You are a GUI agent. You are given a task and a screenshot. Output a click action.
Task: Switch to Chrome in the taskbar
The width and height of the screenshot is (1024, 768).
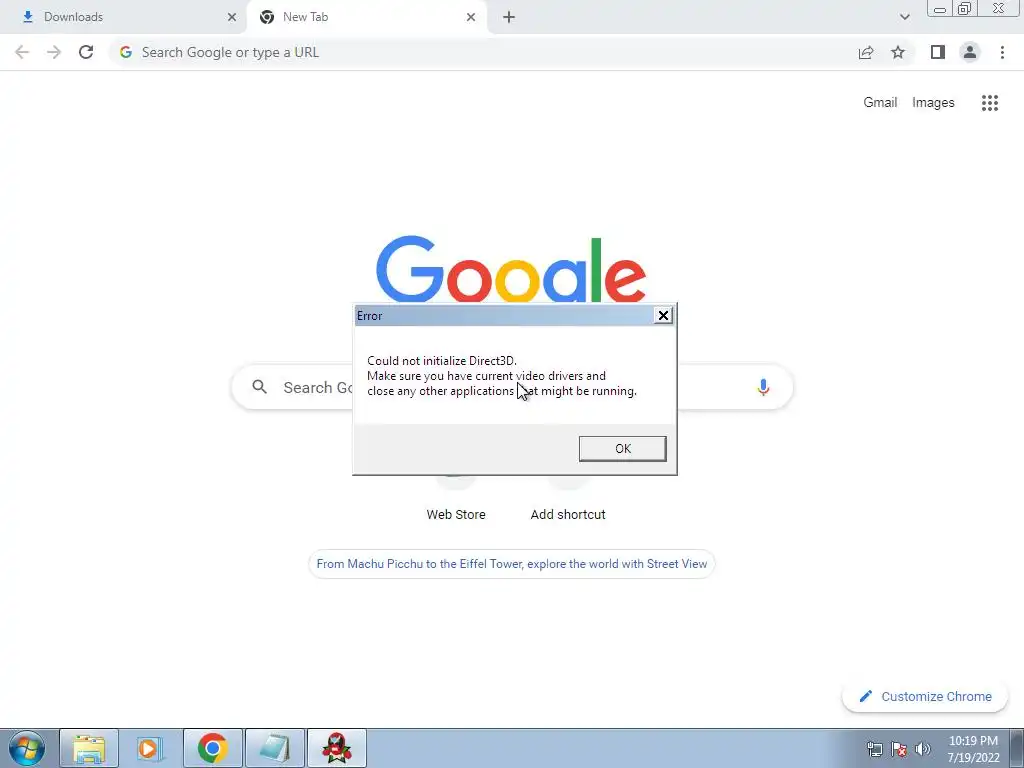click(212, 748)
